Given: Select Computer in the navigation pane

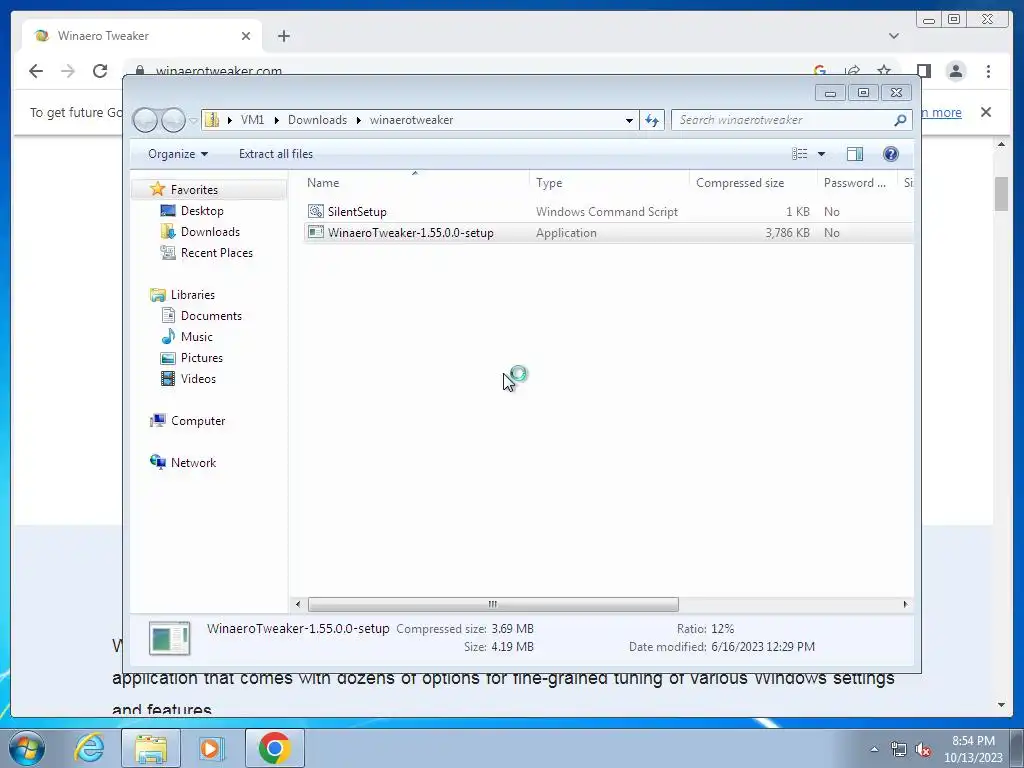Looking at the screenshot, I should click(x=198, y=421).
